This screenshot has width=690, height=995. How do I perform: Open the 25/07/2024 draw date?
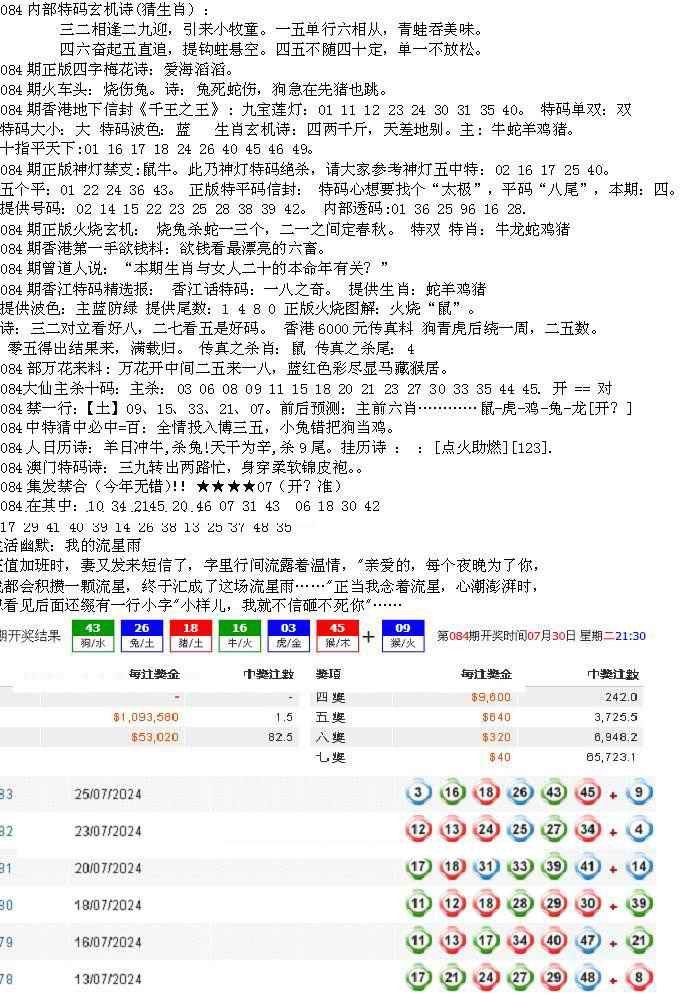coord(108,794)
